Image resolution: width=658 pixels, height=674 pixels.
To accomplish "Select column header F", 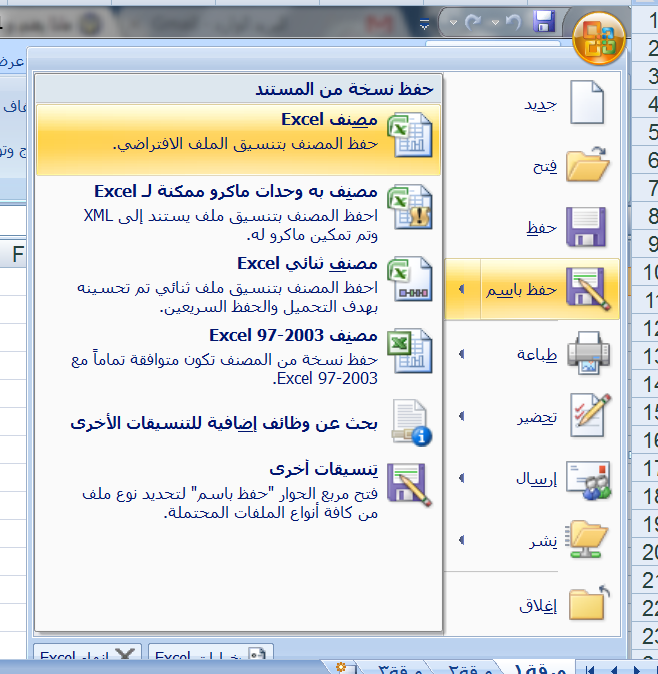I will [x=14, y=254].
